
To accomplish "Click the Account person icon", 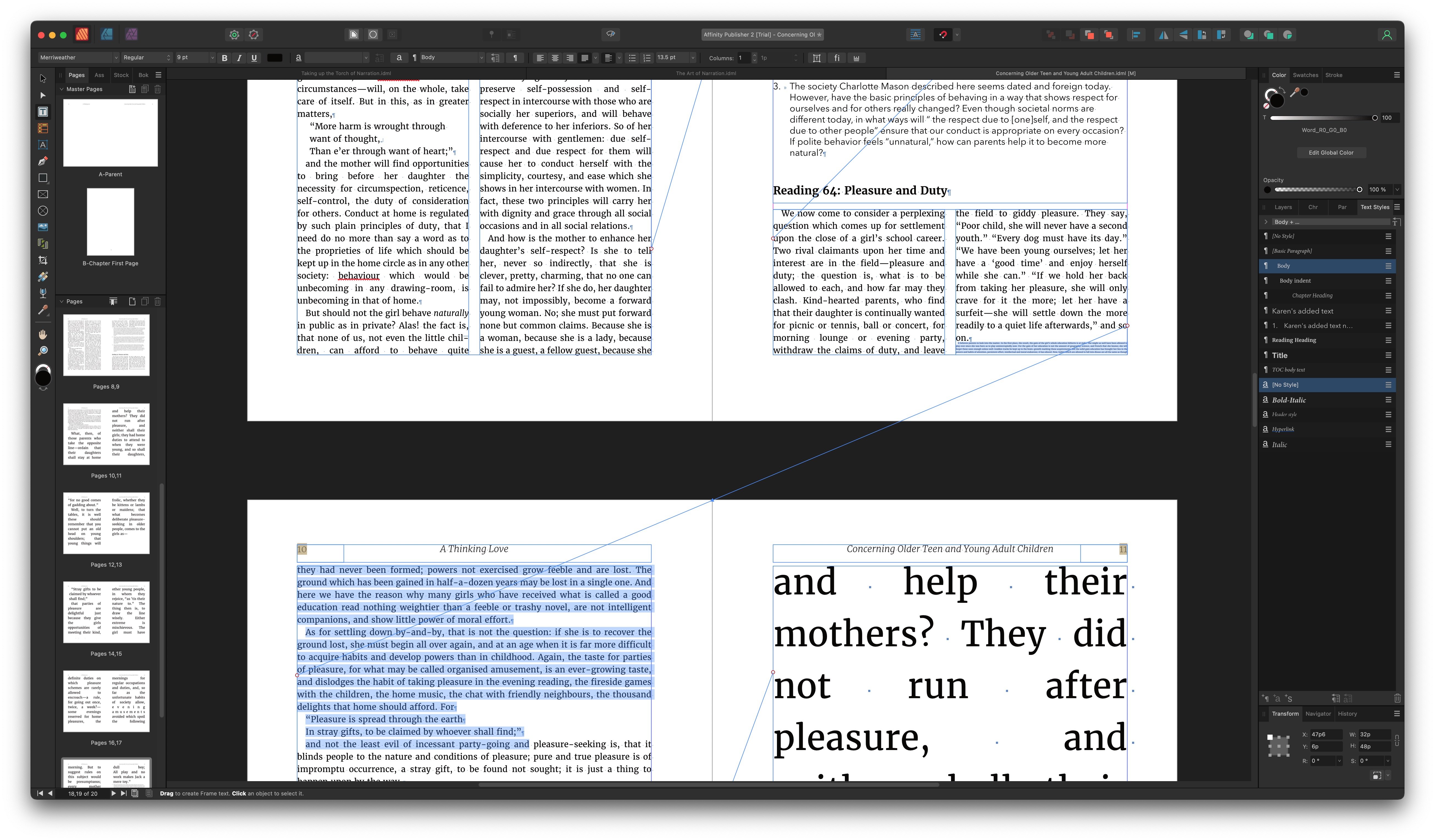I will point(1387,35).
